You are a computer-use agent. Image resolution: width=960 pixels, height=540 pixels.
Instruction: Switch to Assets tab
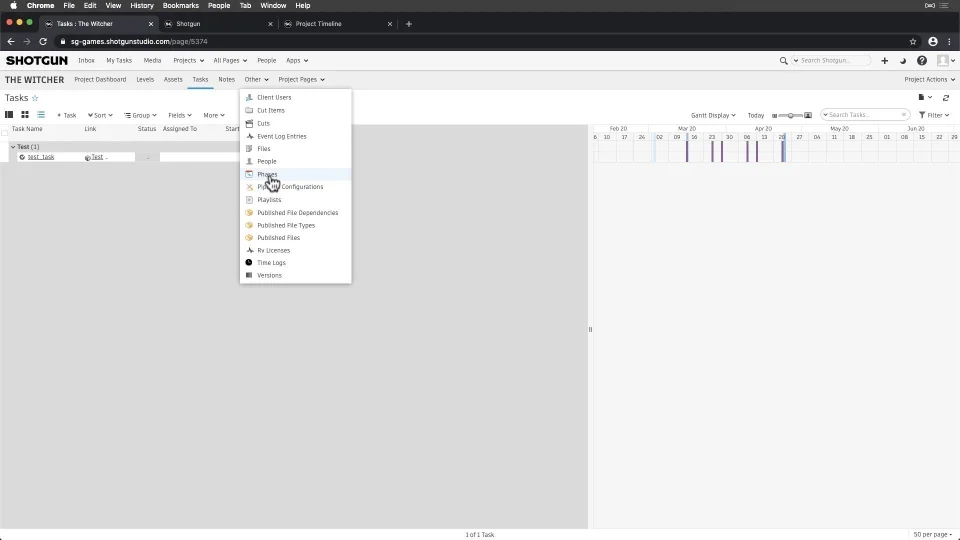pos(173,80)
